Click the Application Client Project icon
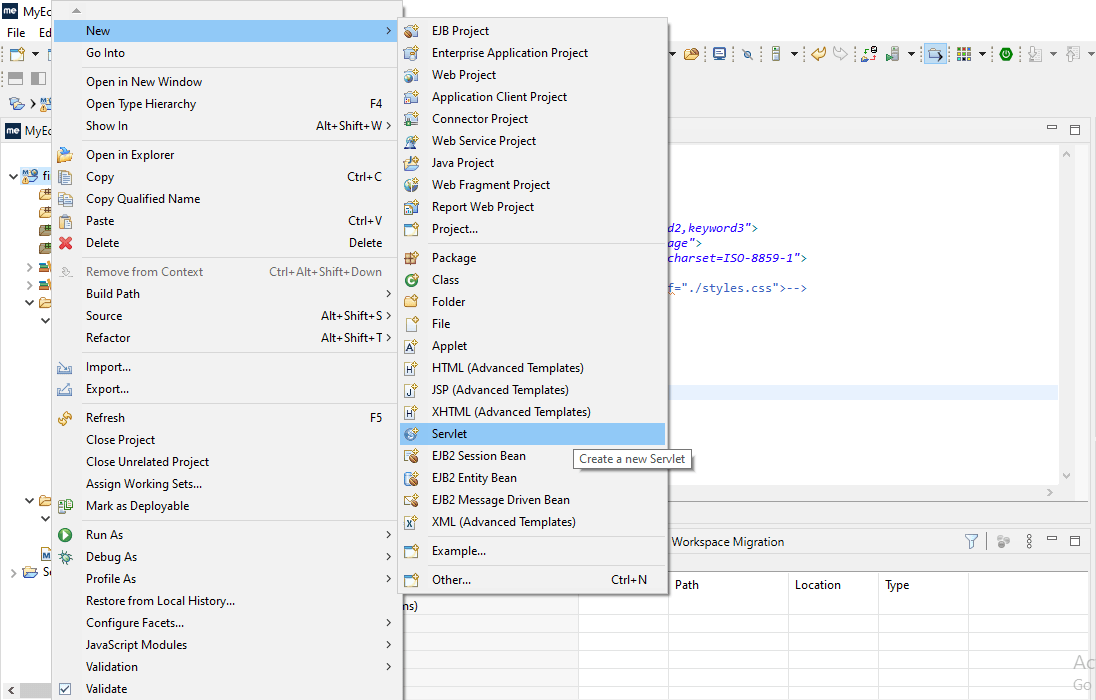 tap(412, 97)
